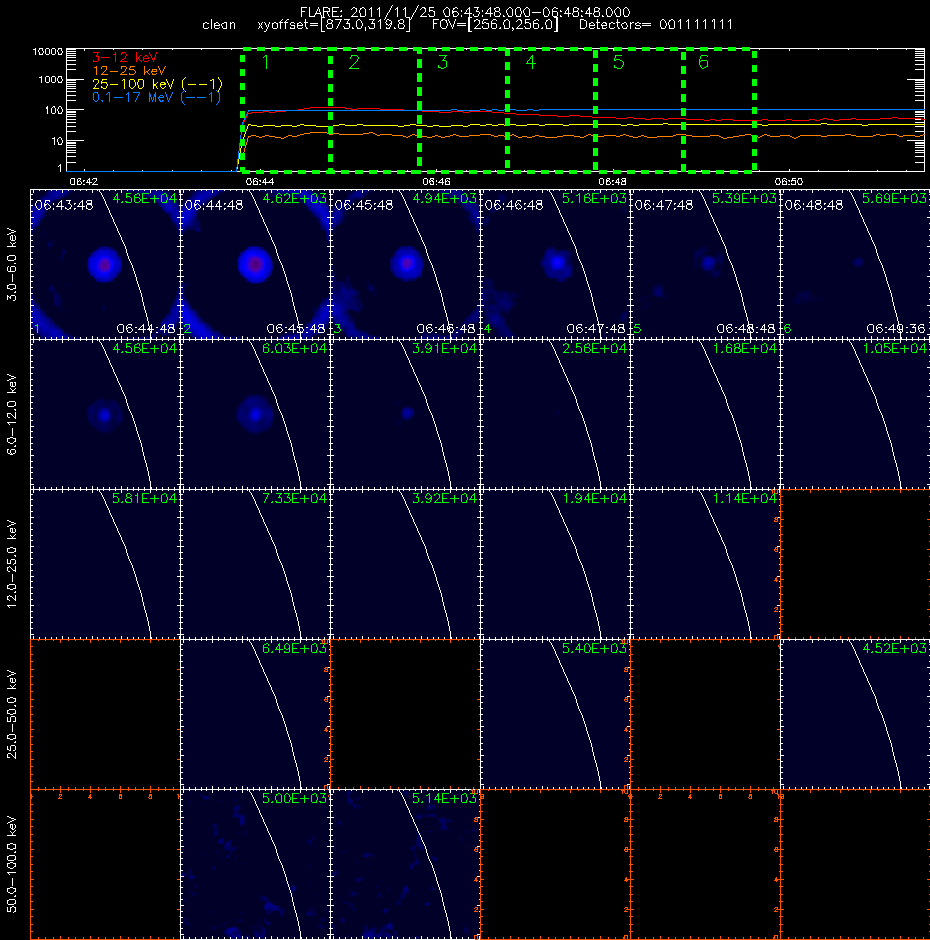Open the 3.0-6.0 keV image labeled 5.16E+03
Viewport: 930px width, 940px height.
tap(555, 264)
